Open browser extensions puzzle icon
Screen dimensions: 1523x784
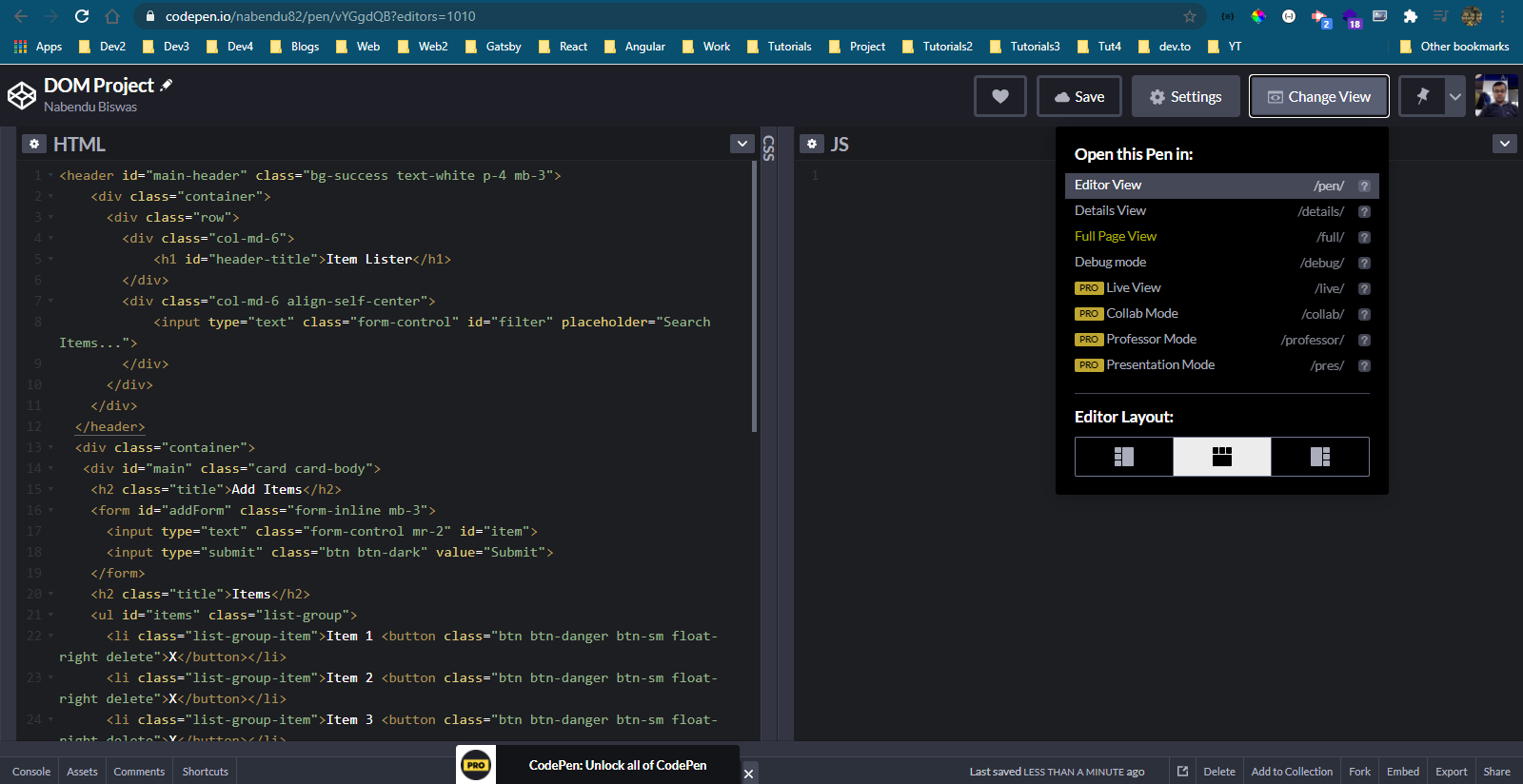coord(1411,16)
